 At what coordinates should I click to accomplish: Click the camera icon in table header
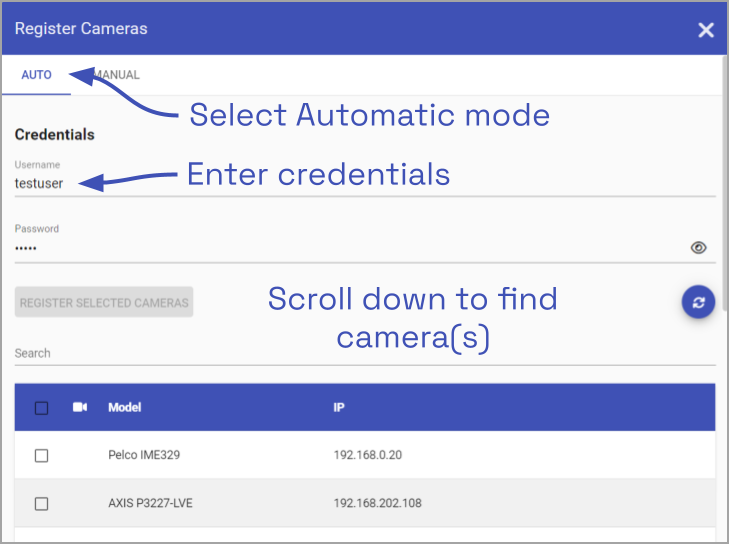[80, 407]
